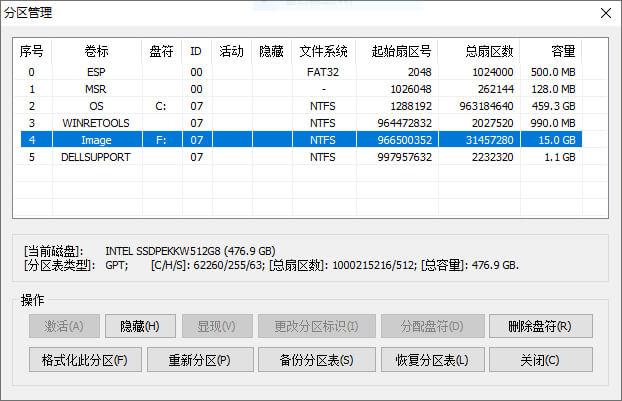
Task: Click total sectors value 2232320
Action: pos(493,157)
